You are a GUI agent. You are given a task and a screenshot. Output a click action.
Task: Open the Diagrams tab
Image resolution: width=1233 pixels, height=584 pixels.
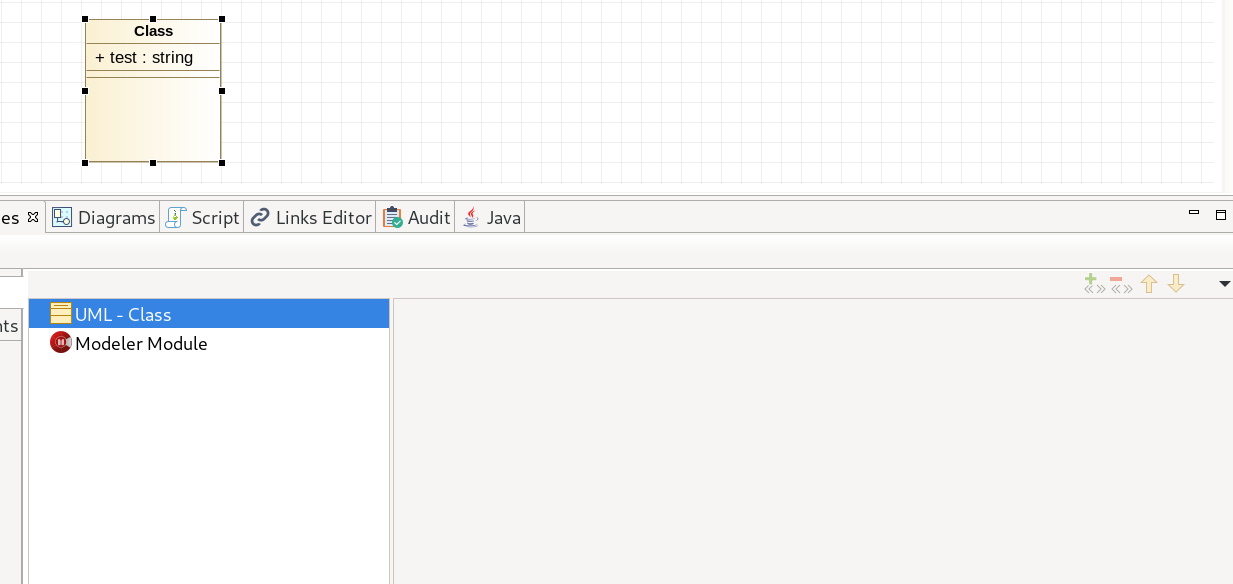click(x=104, y=217)
